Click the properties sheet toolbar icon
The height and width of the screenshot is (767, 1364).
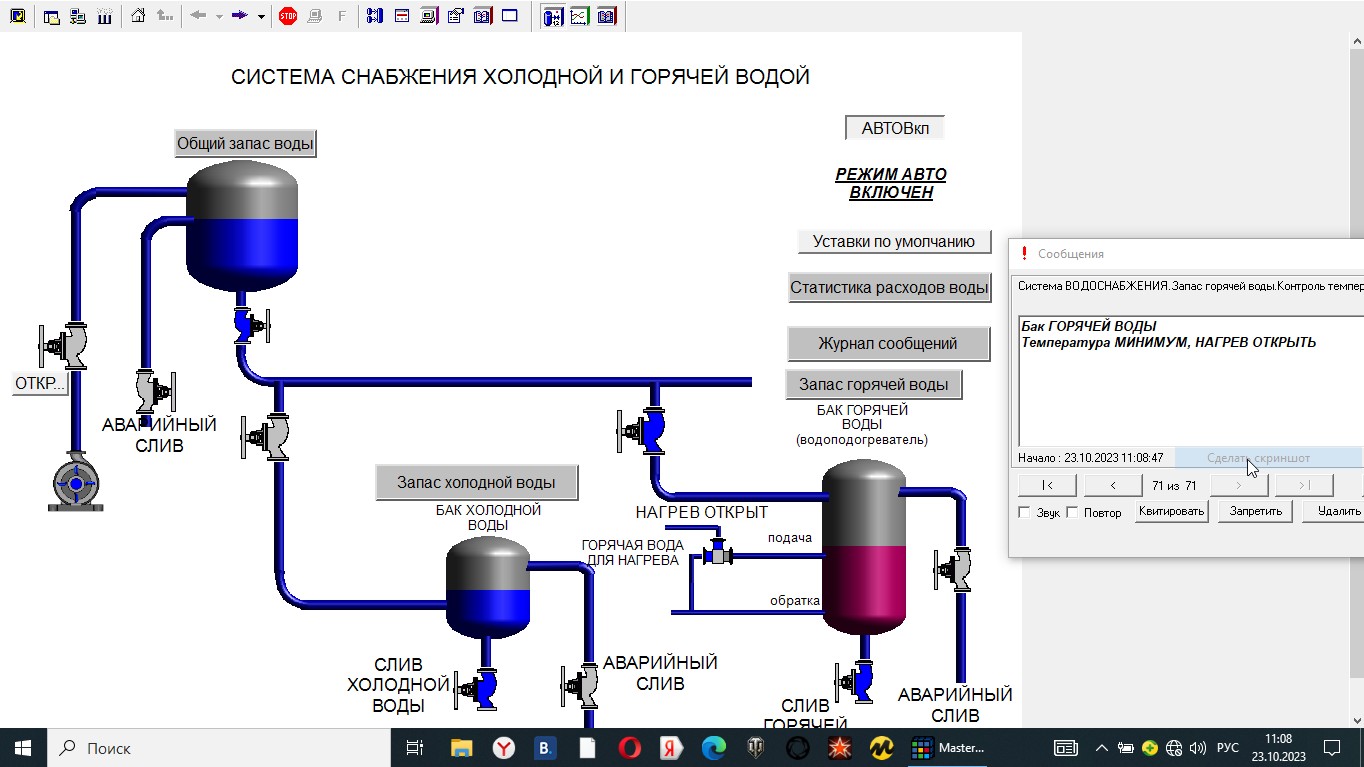[x=456, y=16]
